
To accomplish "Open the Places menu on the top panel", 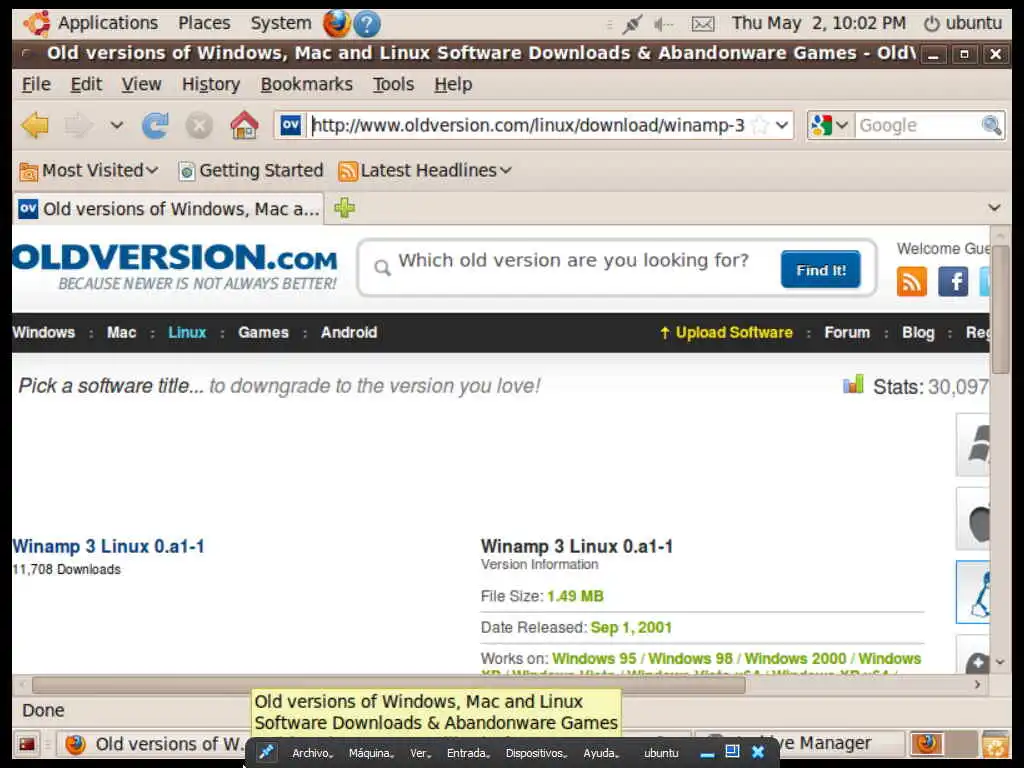I will (204, 24).
